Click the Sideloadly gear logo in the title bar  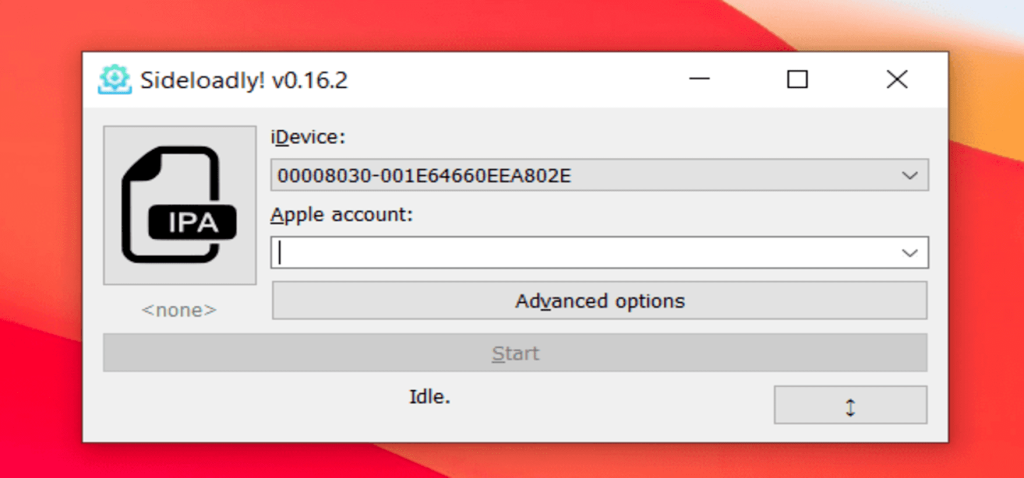[115, 80]
